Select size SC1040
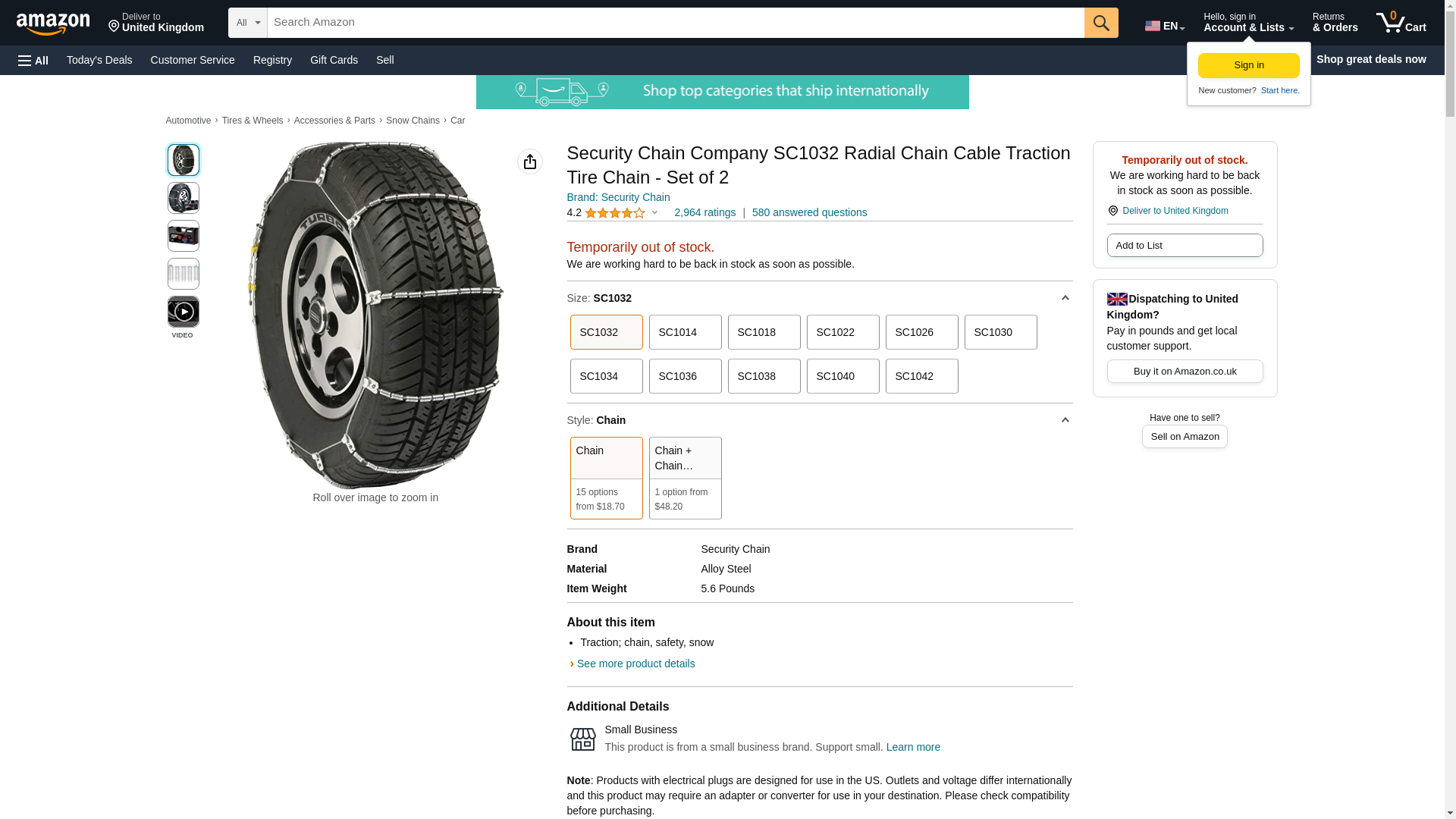The width and height of the screenshot is (1456, 819). (x=842, y=376)
